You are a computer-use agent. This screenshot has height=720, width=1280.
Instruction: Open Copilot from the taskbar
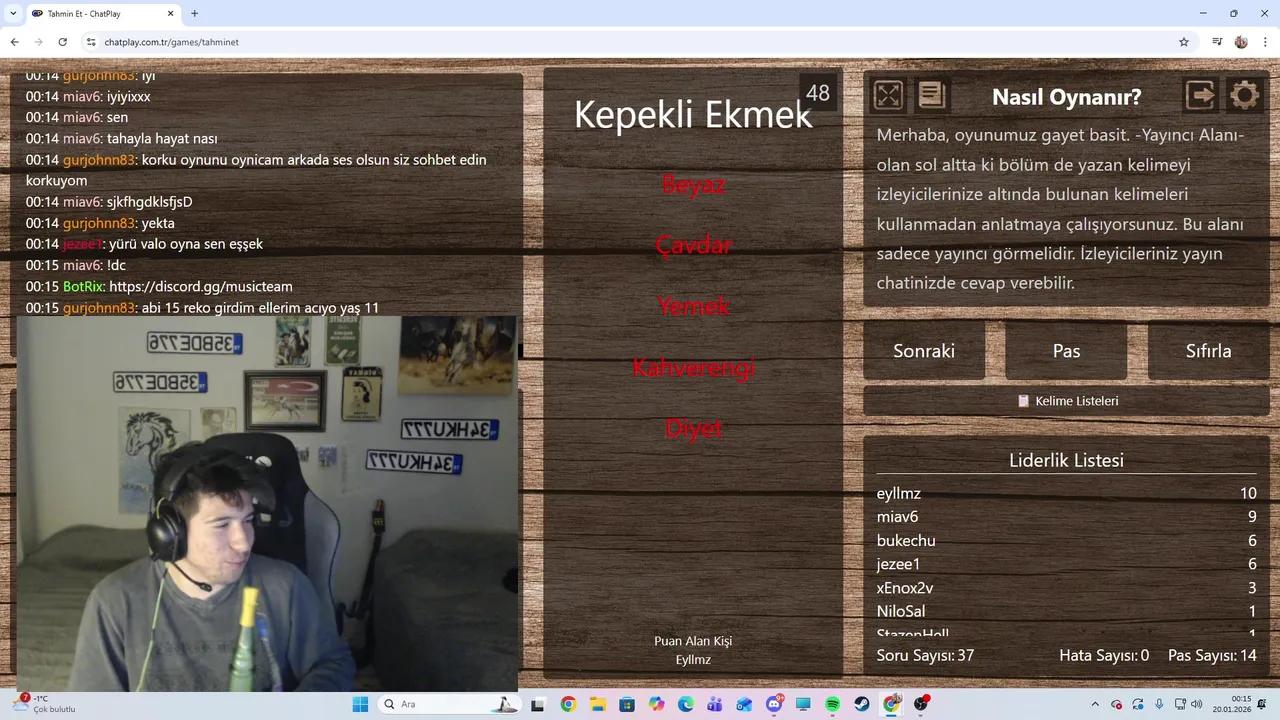click(x=656, y=704)
